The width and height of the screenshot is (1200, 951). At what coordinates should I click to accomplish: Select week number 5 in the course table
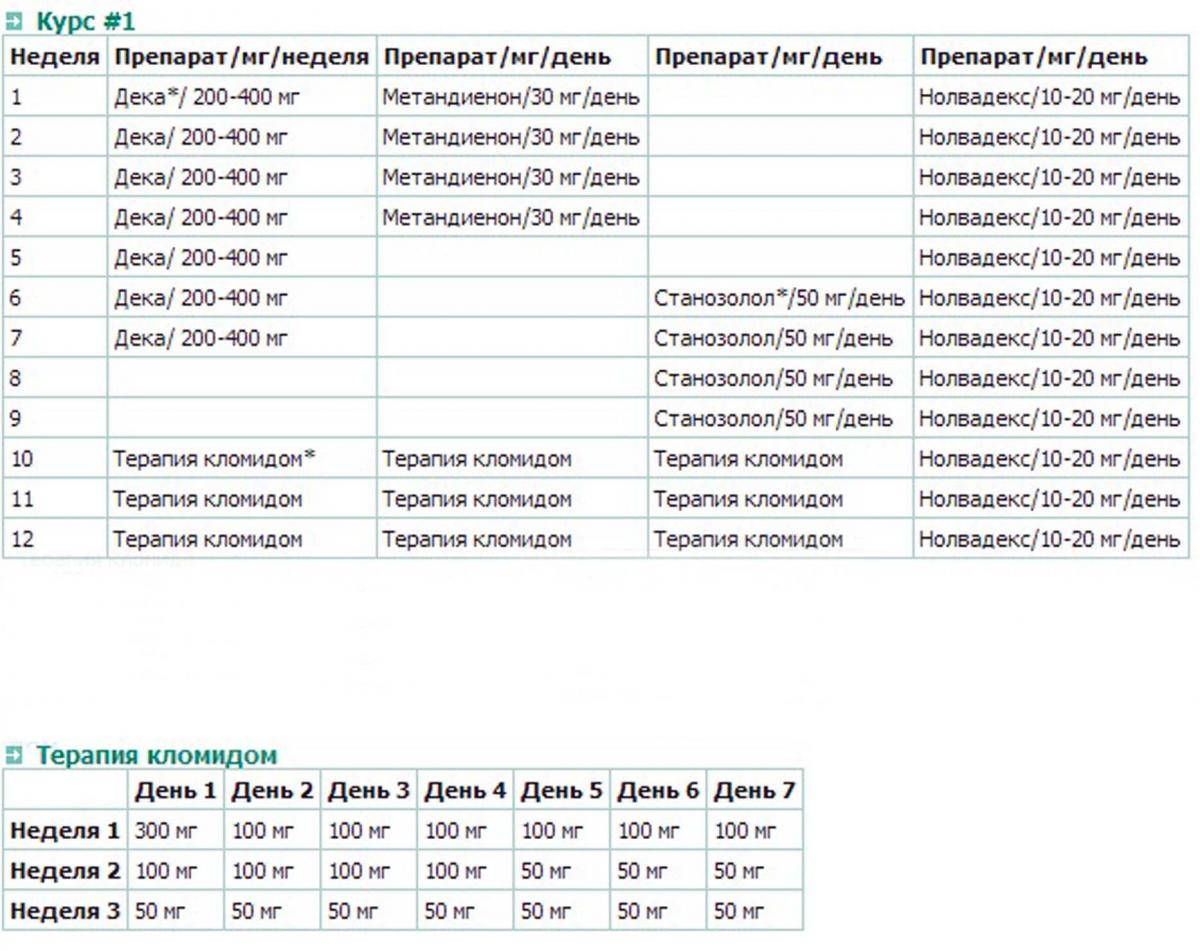click(16, 258)
